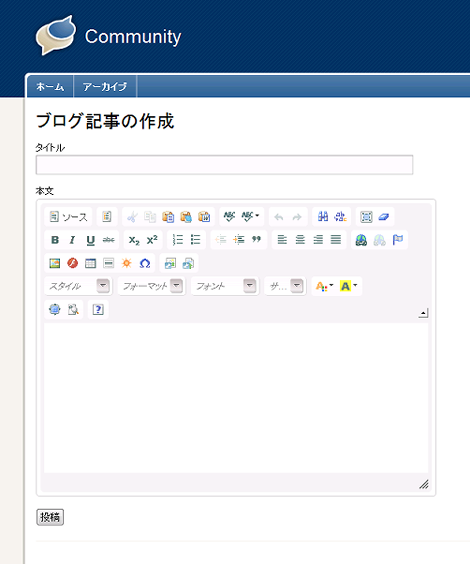The image size is (470, 564).
Task: Open the text color picker
Action: click(324, 286)
